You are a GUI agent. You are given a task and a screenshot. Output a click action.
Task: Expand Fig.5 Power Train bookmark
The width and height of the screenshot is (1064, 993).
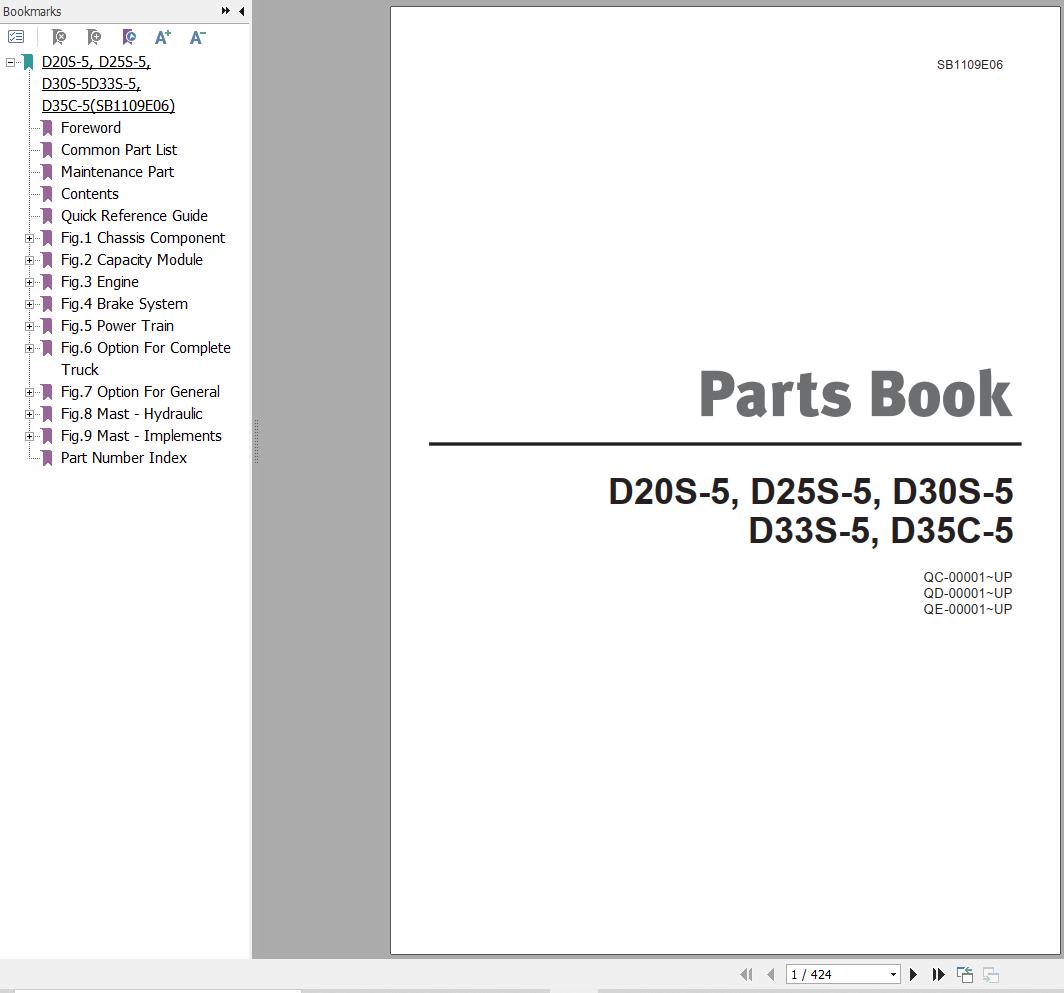(29, 326)
